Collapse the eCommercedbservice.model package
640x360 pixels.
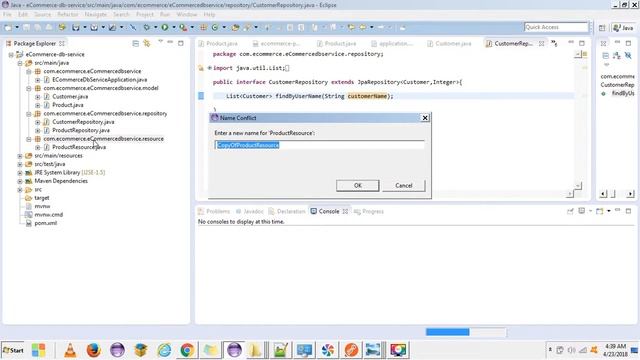coord(29,88)
